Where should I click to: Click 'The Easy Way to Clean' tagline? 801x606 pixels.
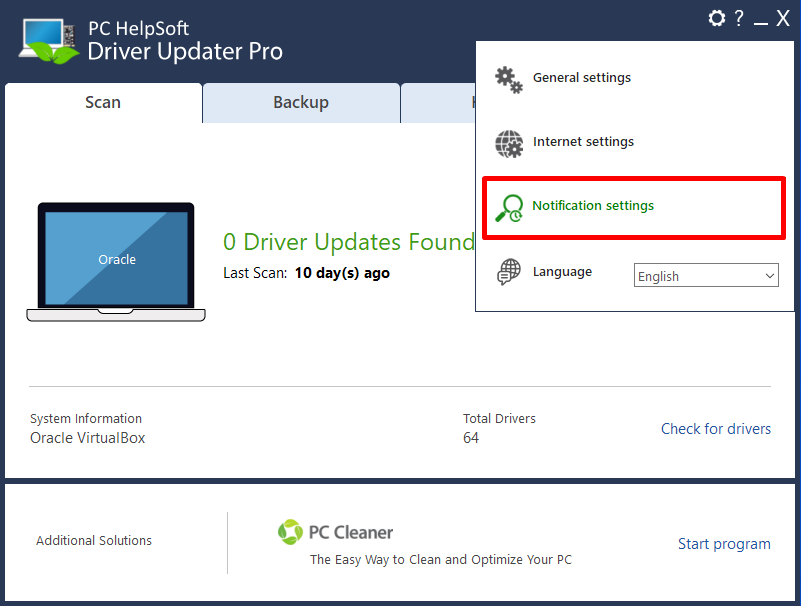(x=440, y=560)
